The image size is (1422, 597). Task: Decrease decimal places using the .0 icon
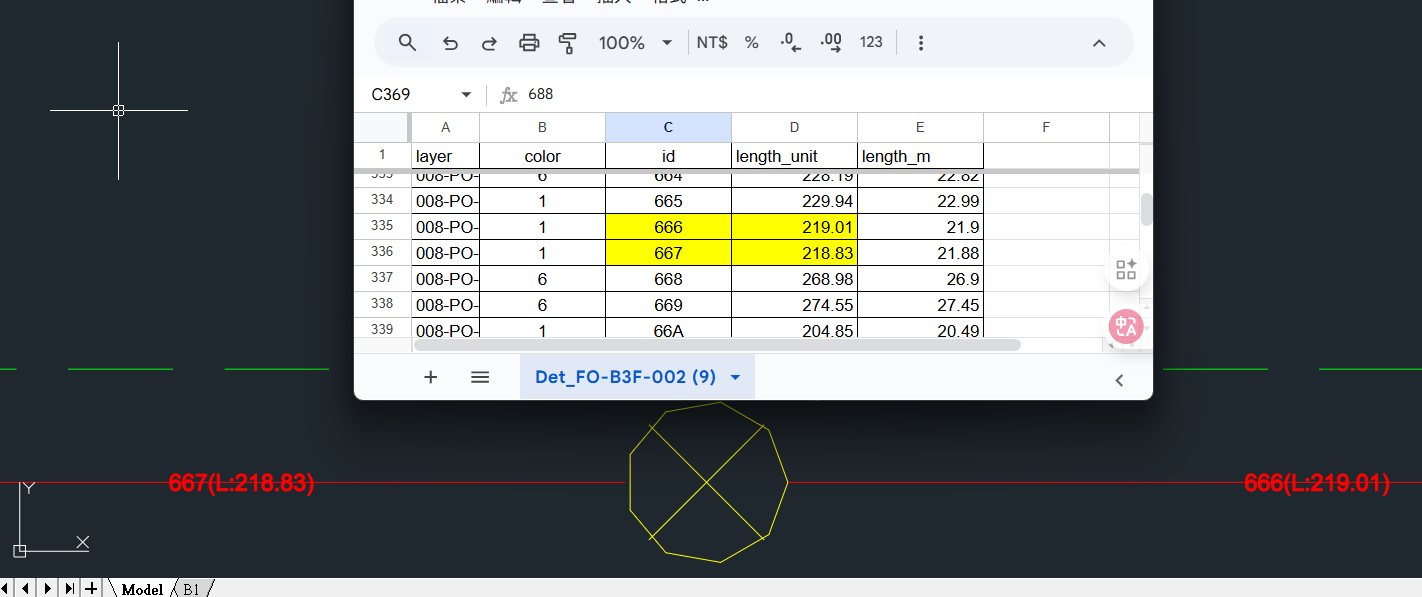pyautogui.click(x=789, y=43)
